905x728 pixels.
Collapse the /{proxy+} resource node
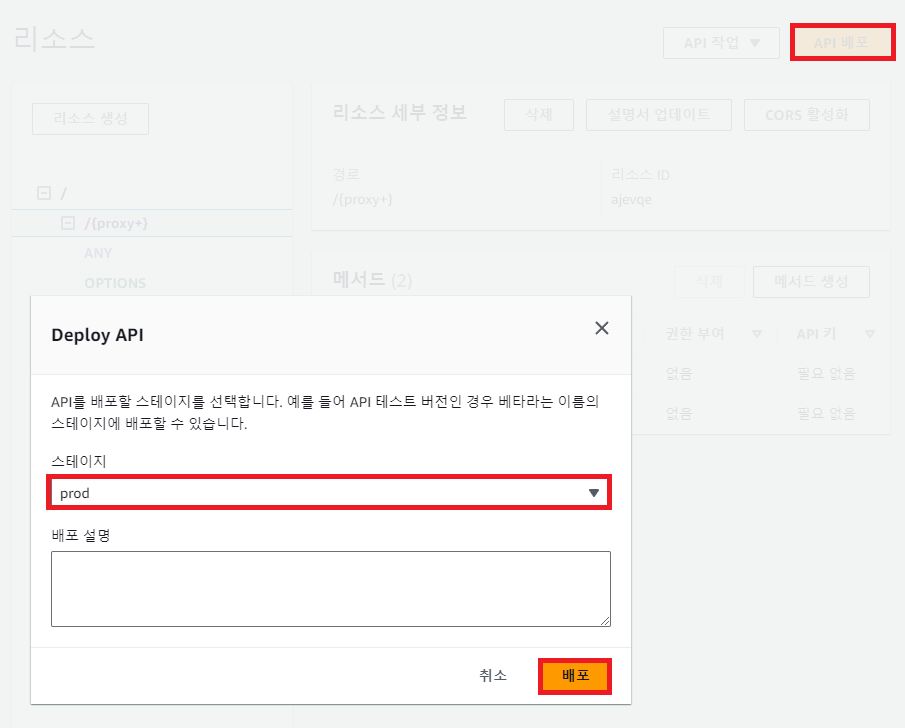(68, 223)
